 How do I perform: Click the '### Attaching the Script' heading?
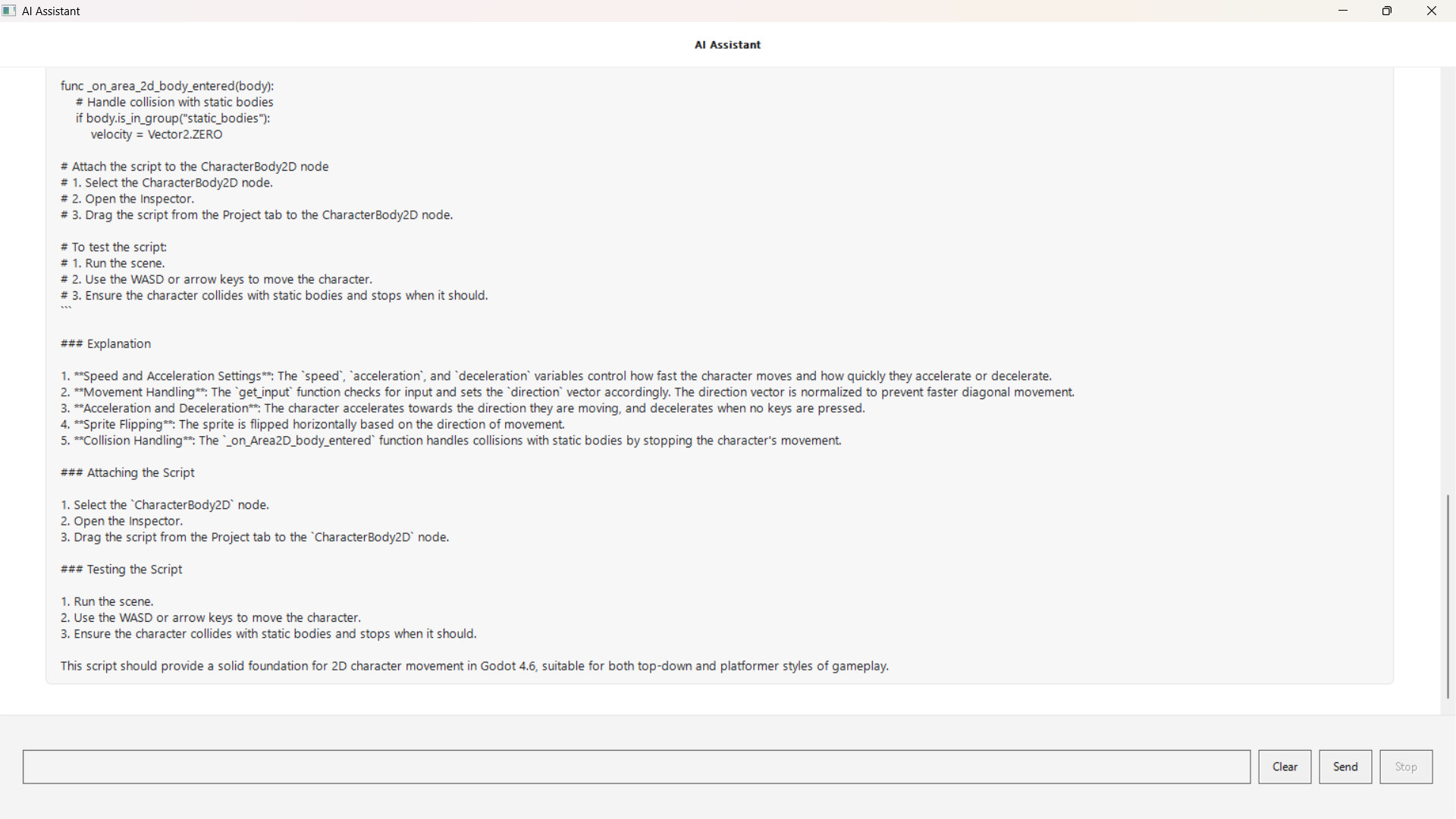pos(127,473)
